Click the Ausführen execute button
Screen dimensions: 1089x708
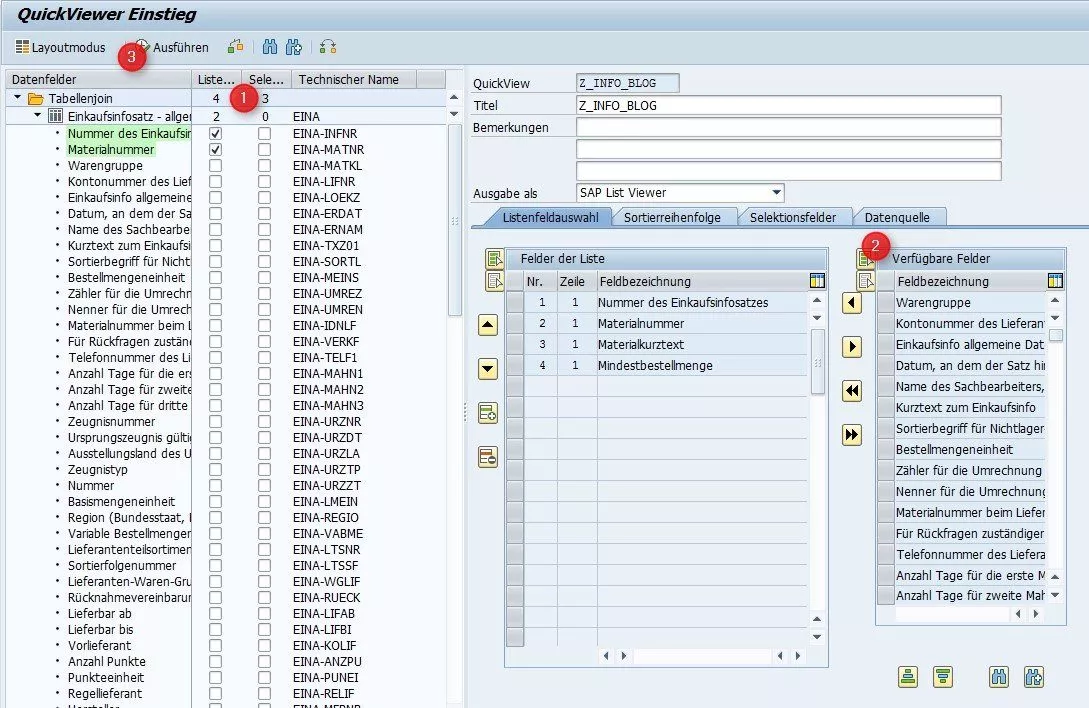(x=172, y=47)
